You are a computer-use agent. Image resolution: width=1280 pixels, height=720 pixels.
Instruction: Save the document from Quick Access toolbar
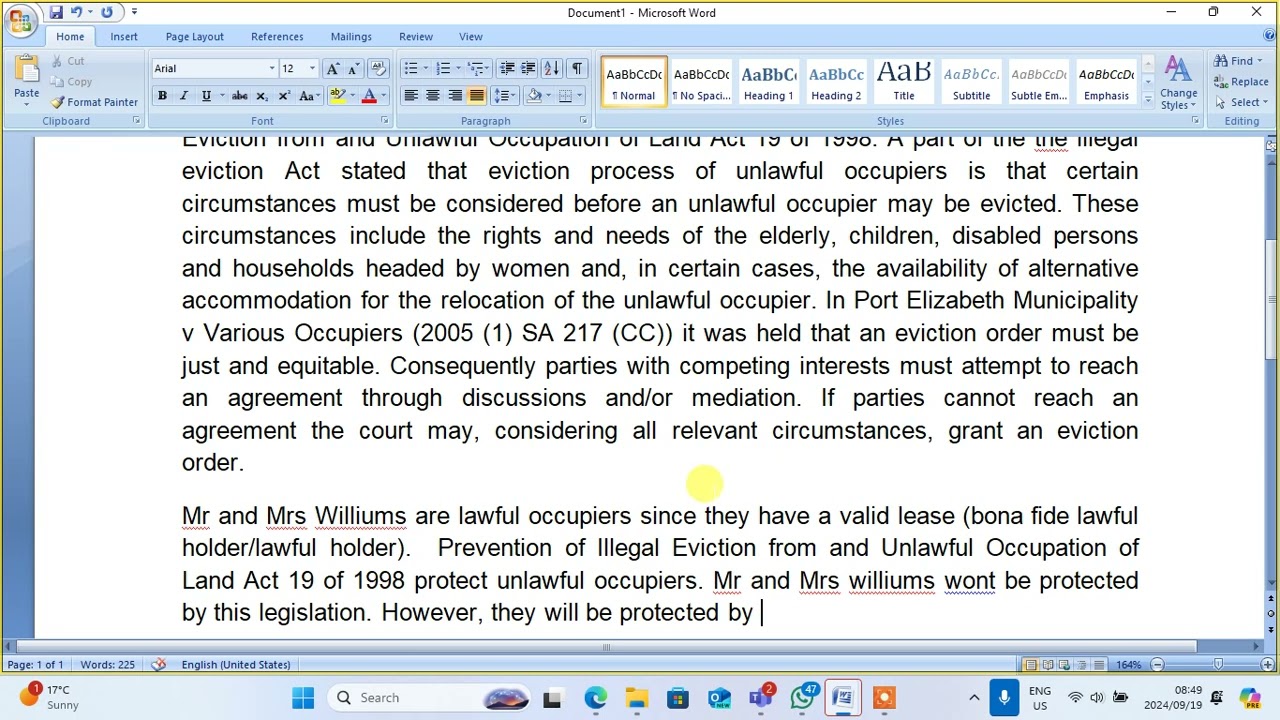coord(56,13)
